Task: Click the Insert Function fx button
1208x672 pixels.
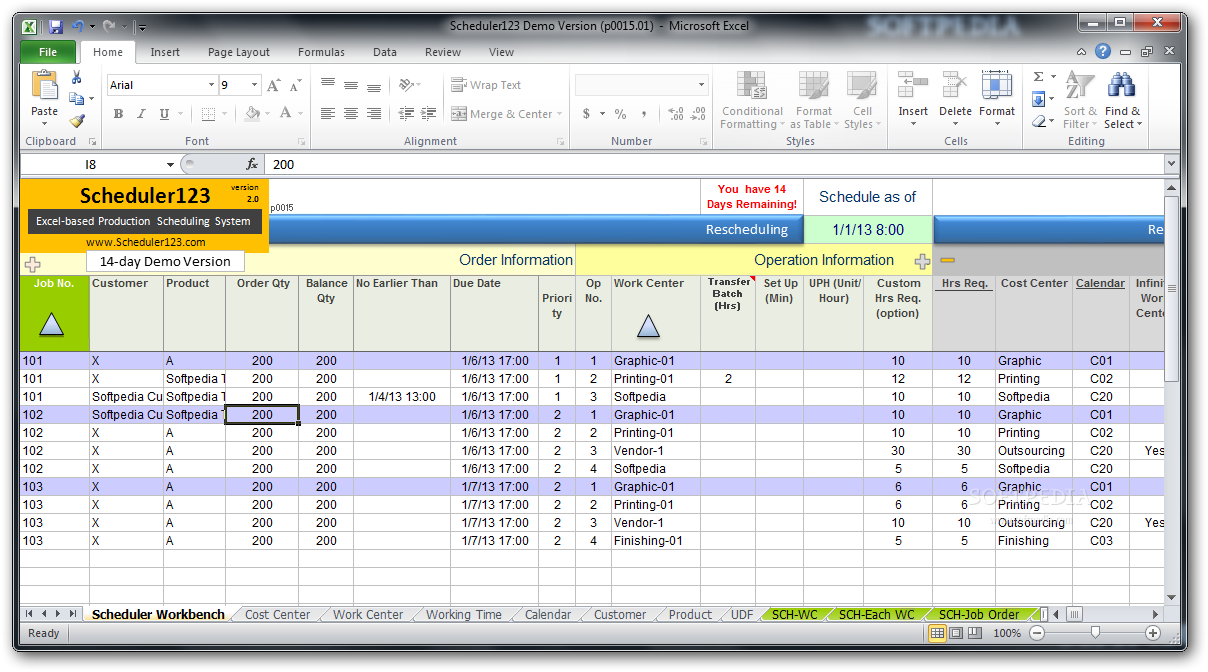Action: pyautogui.click(x=252, y=164)
